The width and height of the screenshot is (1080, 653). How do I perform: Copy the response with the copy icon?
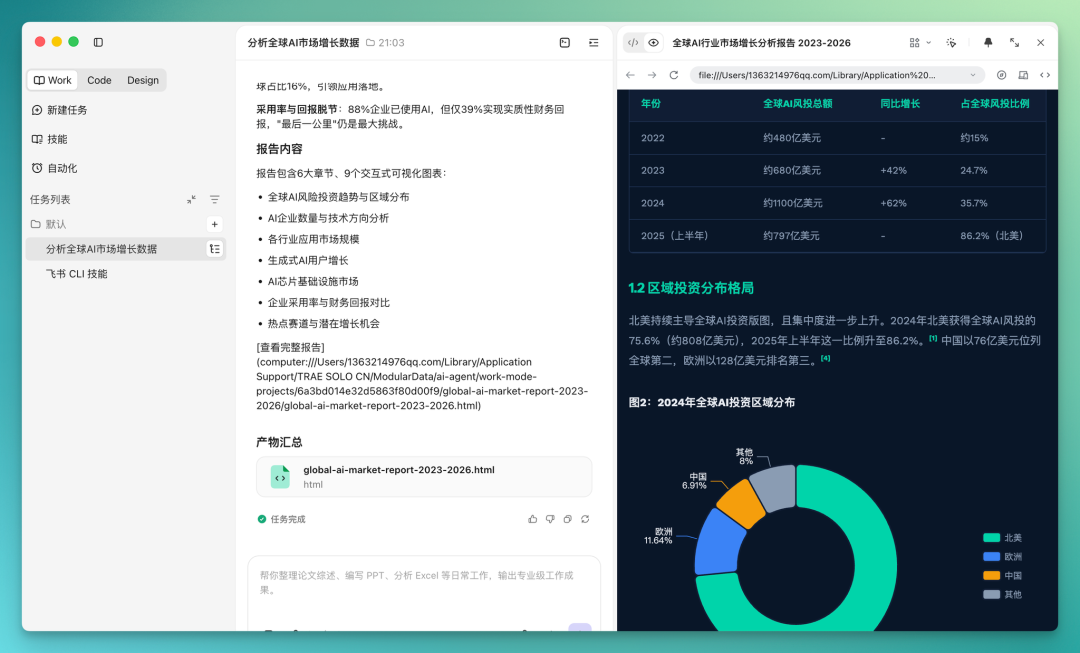pos(568,519)
